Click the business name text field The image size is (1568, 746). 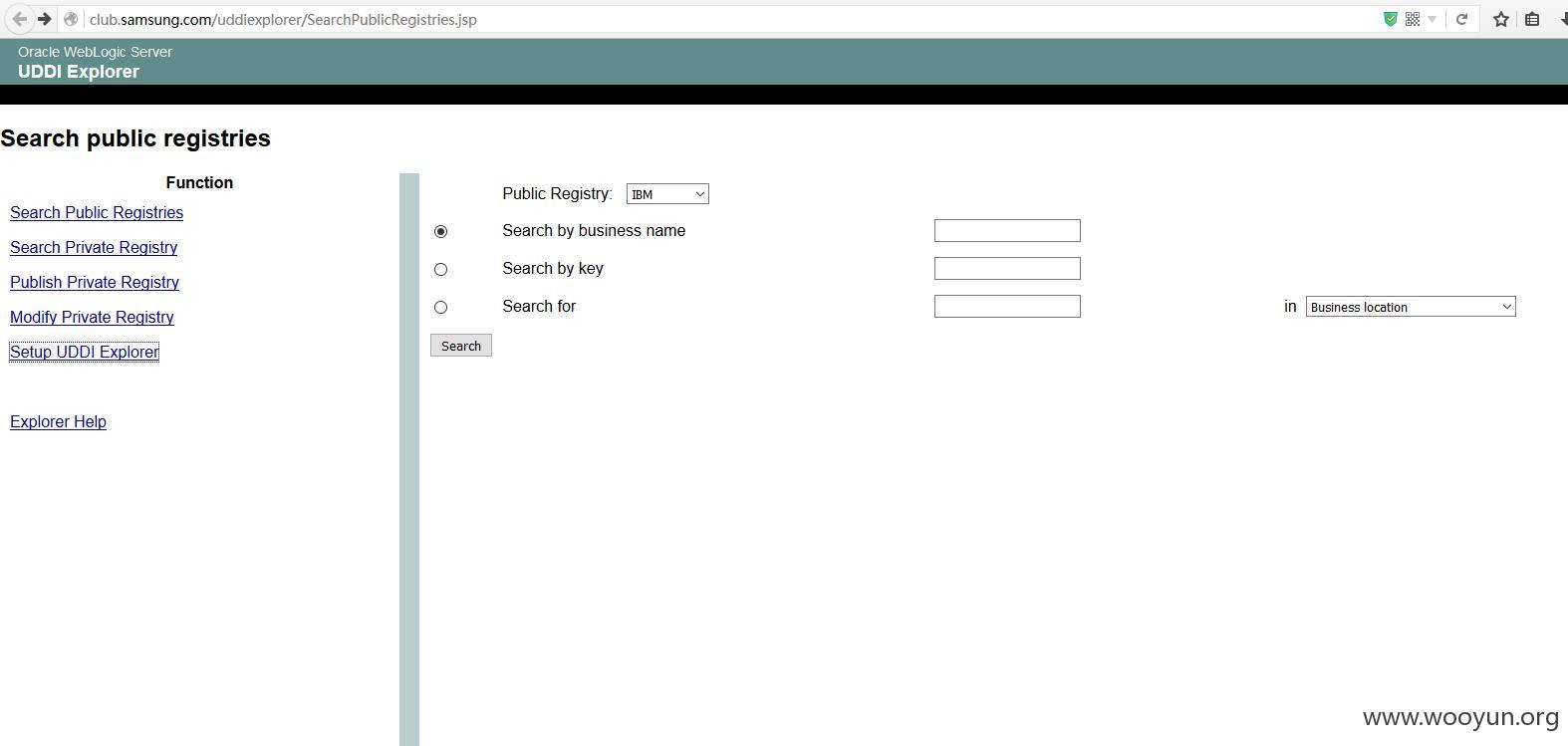click(1007, 231)
